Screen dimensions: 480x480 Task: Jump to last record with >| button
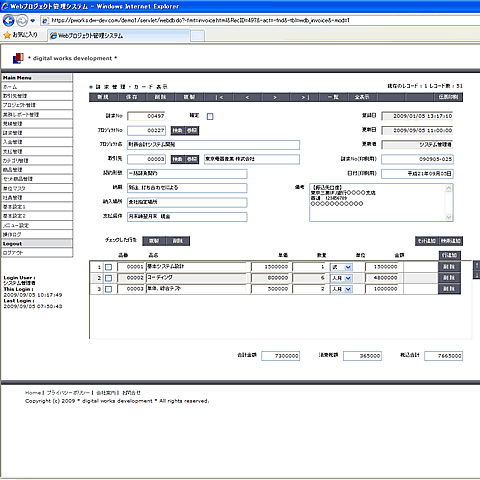[305, 97]
